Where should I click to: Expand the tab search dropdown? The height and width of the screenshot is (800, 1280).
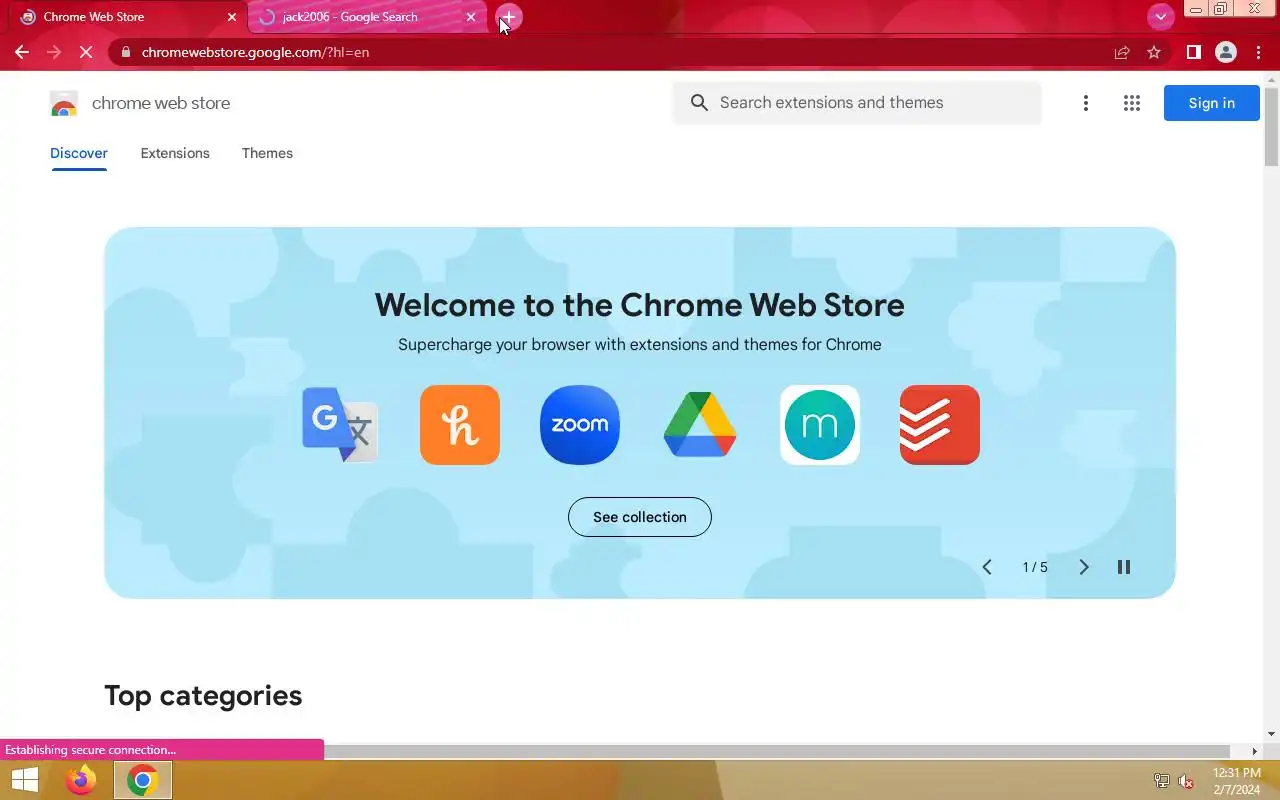1160,16
